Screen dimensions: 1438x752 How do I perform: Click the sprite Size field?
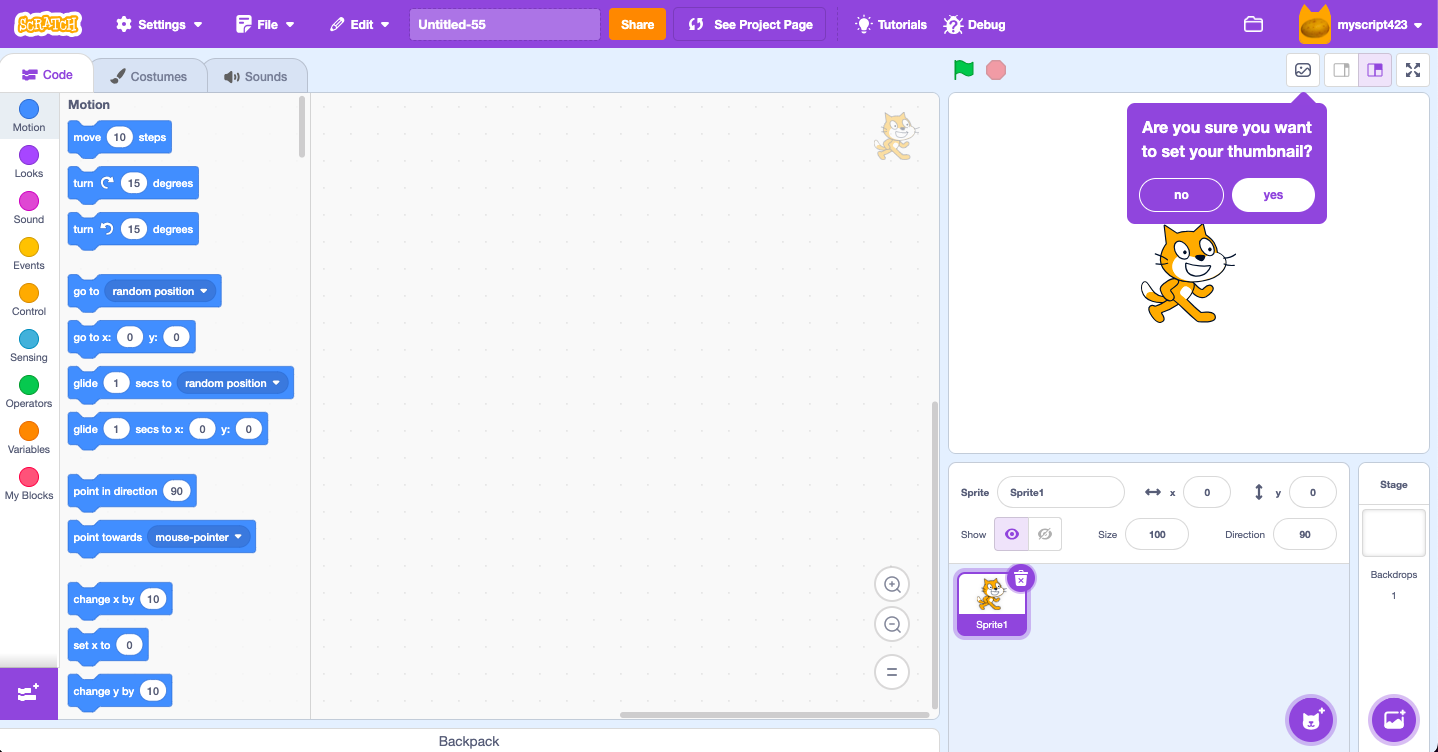1157,534
